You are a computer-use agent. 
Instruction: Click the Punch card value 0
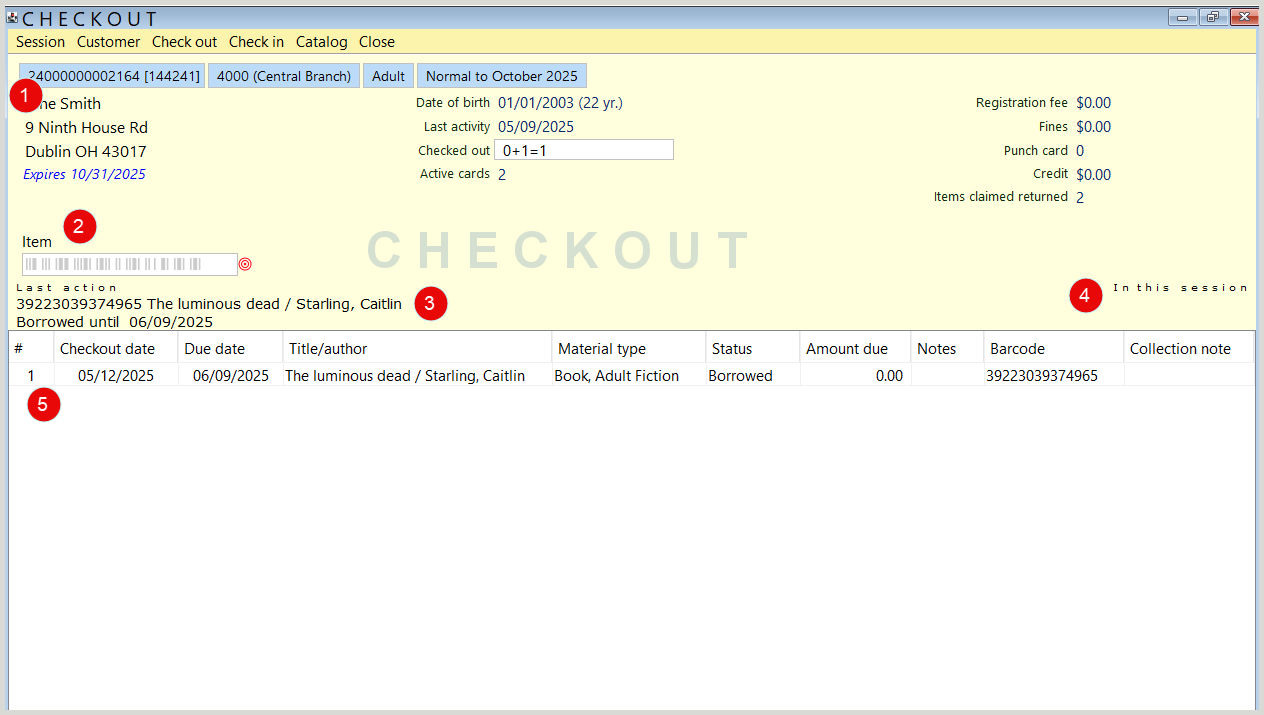(x=1080, y=151)
